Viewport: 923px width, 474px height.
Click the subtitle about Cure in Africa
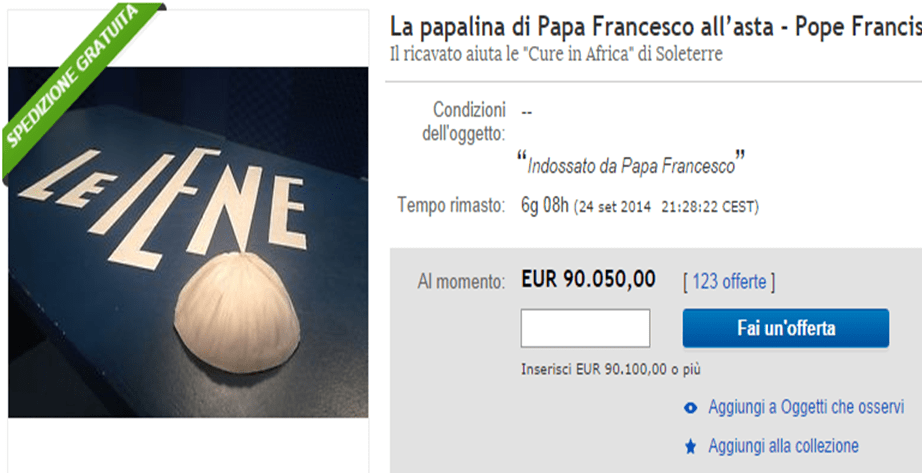pos(556,54)
